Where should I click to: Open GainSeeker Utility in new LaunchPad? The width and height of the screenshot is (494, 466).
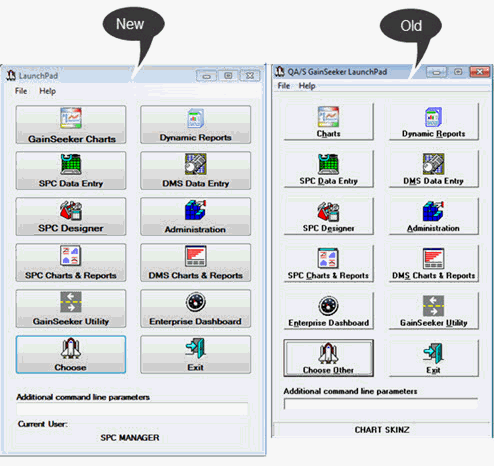click(x=71, y=309)
